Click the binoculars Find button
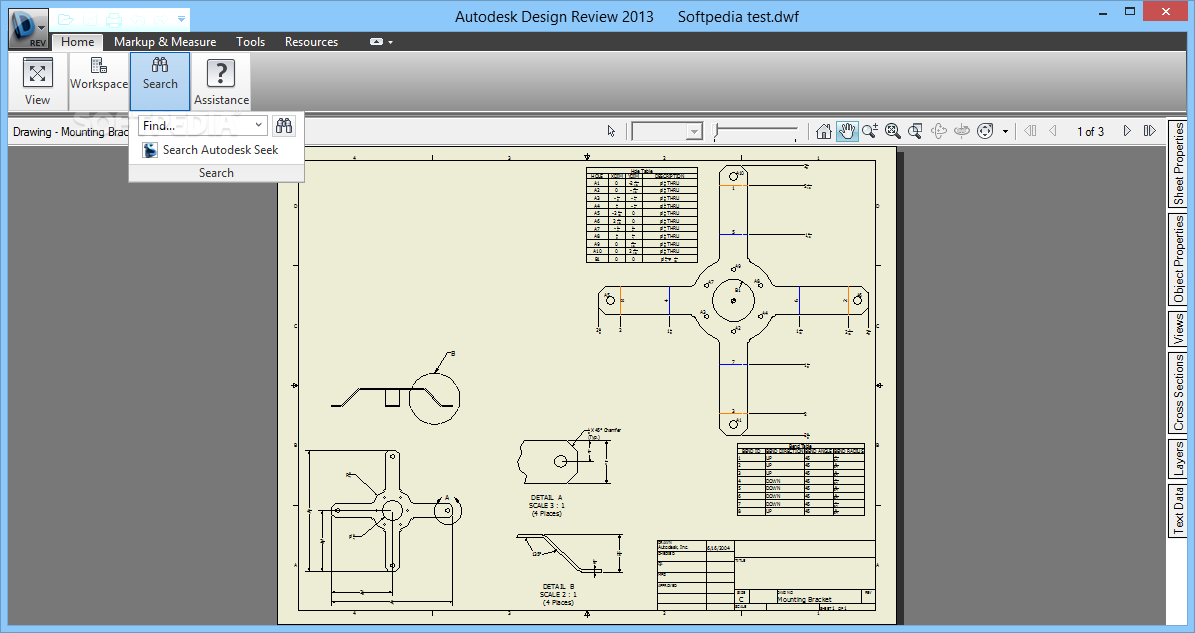Screen dimensions: 1195x633 pyautogui.click(x=284, y=126)
